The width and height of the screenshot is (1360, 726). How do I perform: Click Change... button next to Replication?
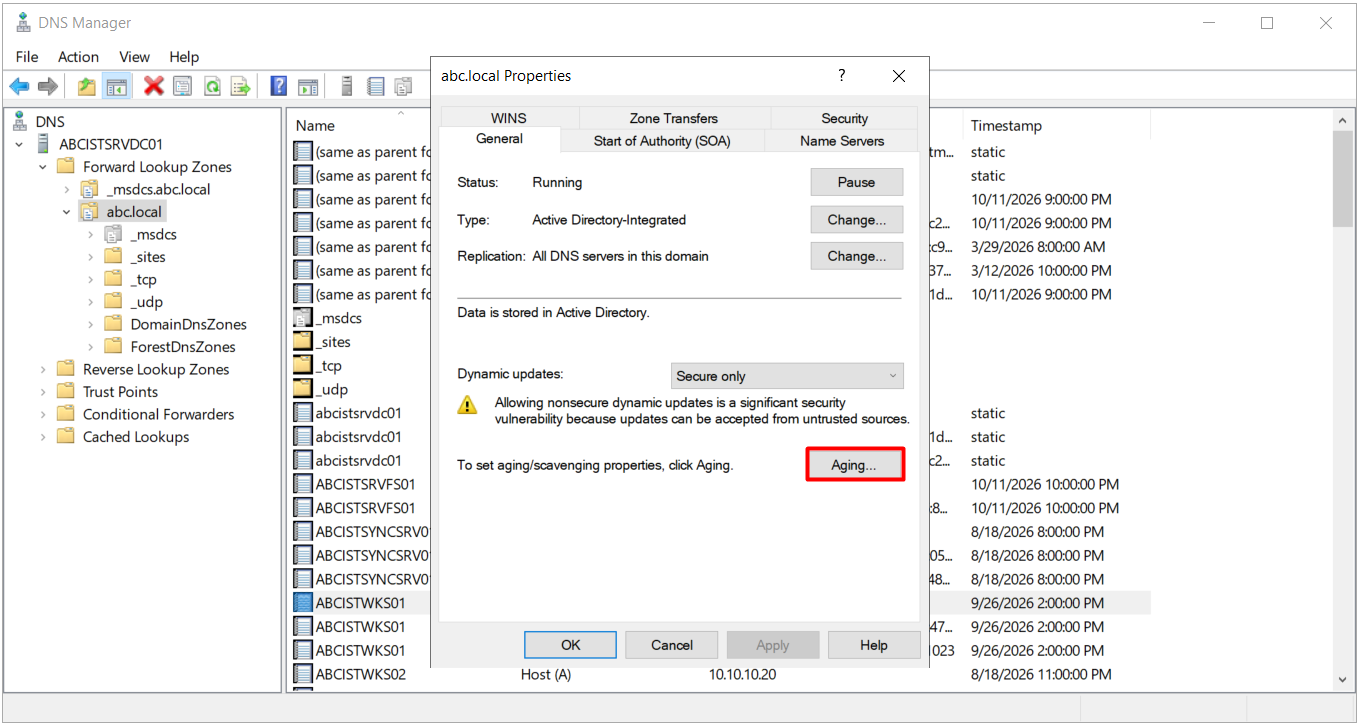click(x=856, y=256)
